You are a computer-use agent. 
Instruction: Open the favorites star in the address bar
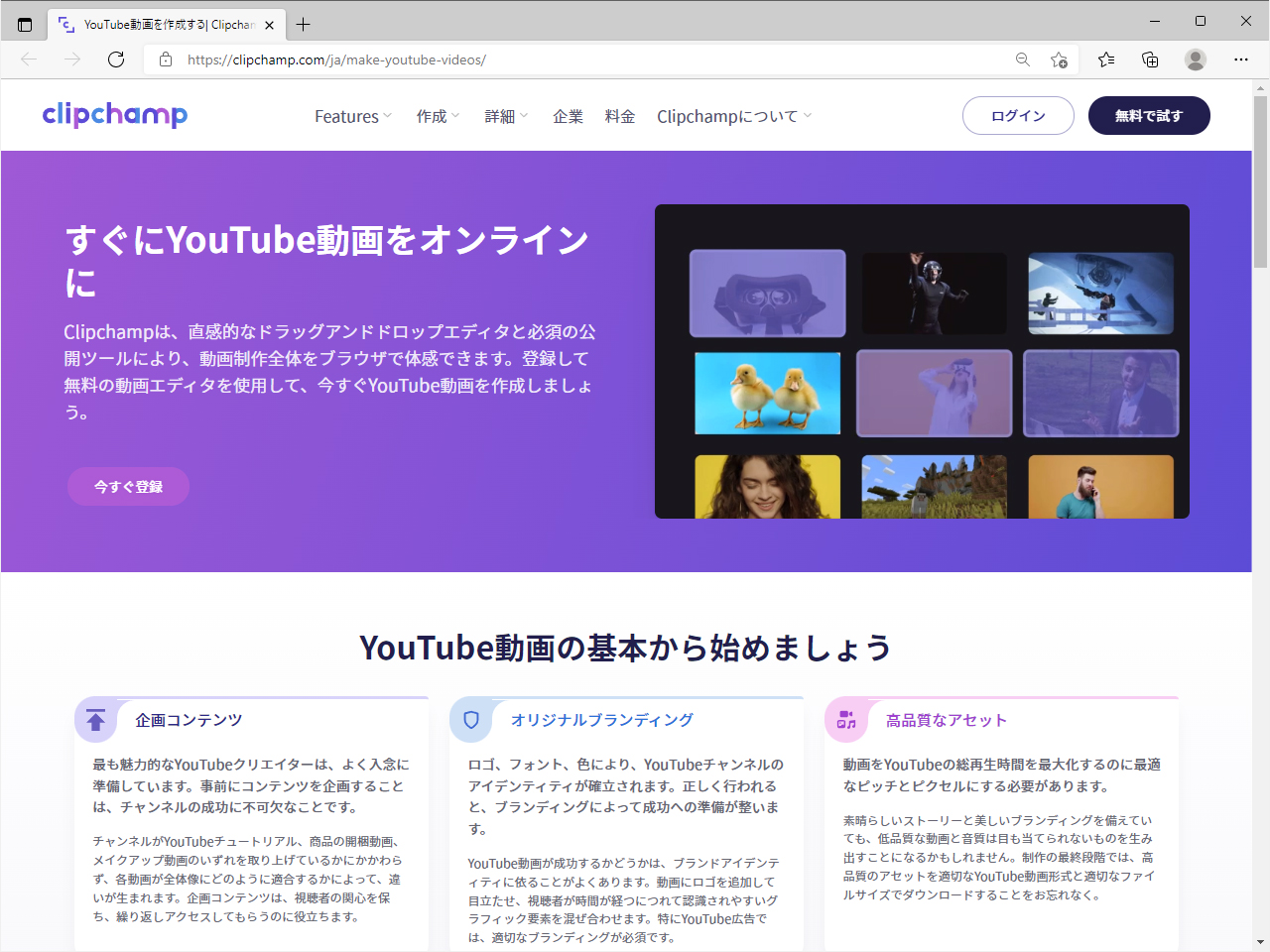coord(1060,59)
